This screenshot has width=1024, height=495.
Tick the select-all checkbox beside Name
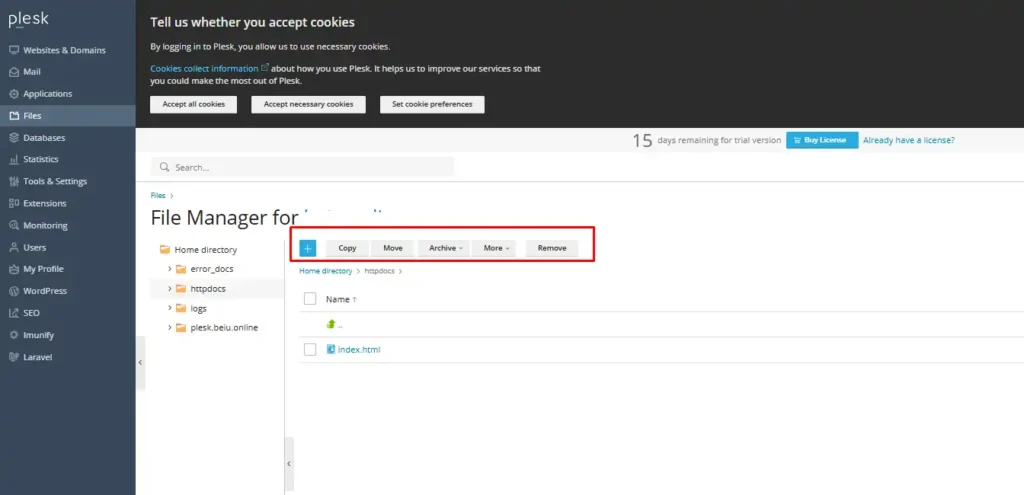click(x=310, y=298)
